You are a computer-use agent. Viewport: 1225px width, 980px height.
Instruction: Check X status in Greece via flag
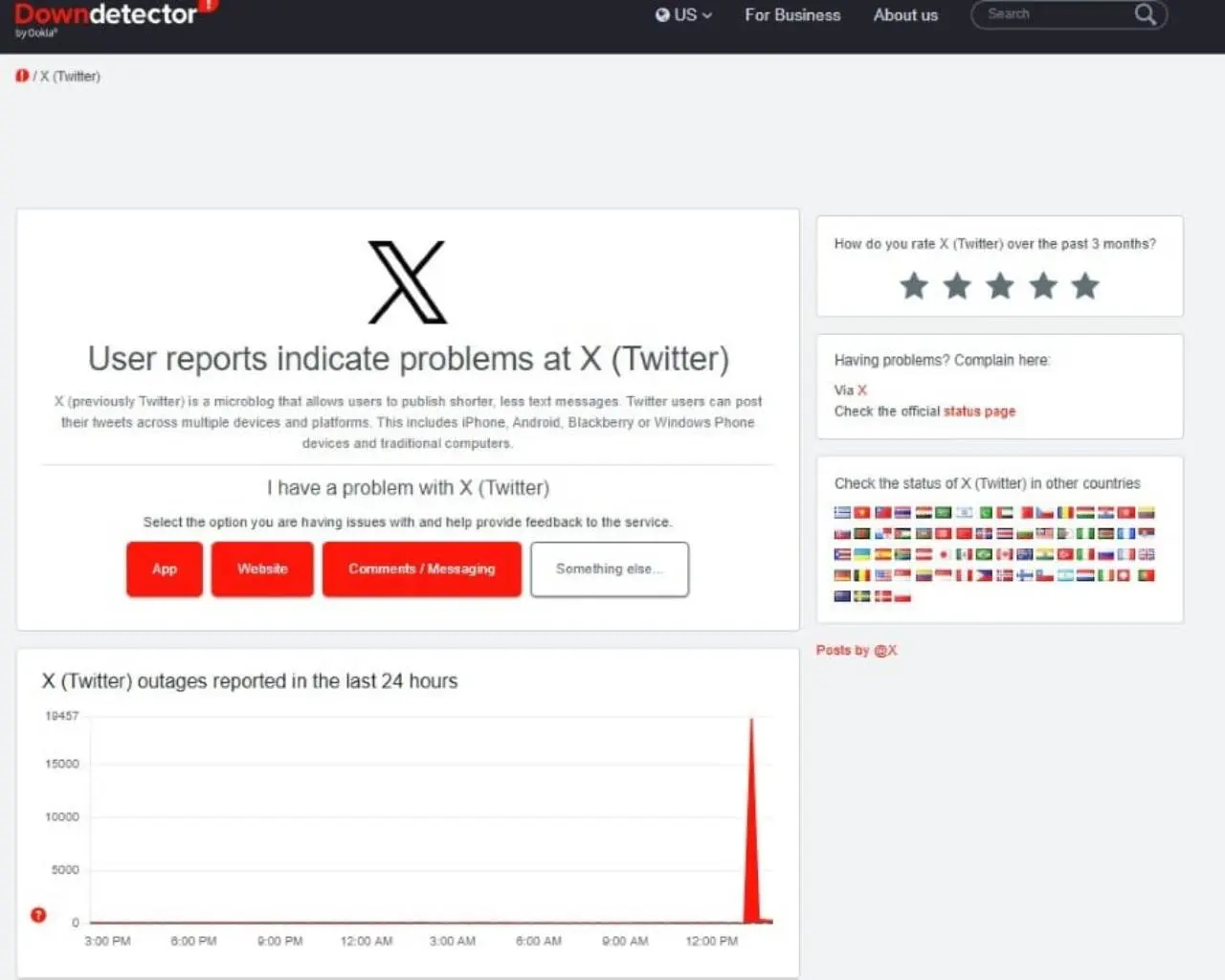coord(842,513)
